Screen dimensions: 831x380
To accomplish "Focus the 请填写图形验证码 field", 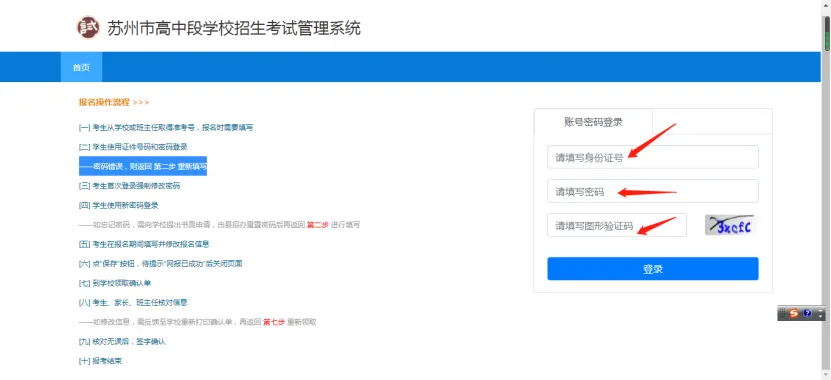I will [x=617, y=225].
